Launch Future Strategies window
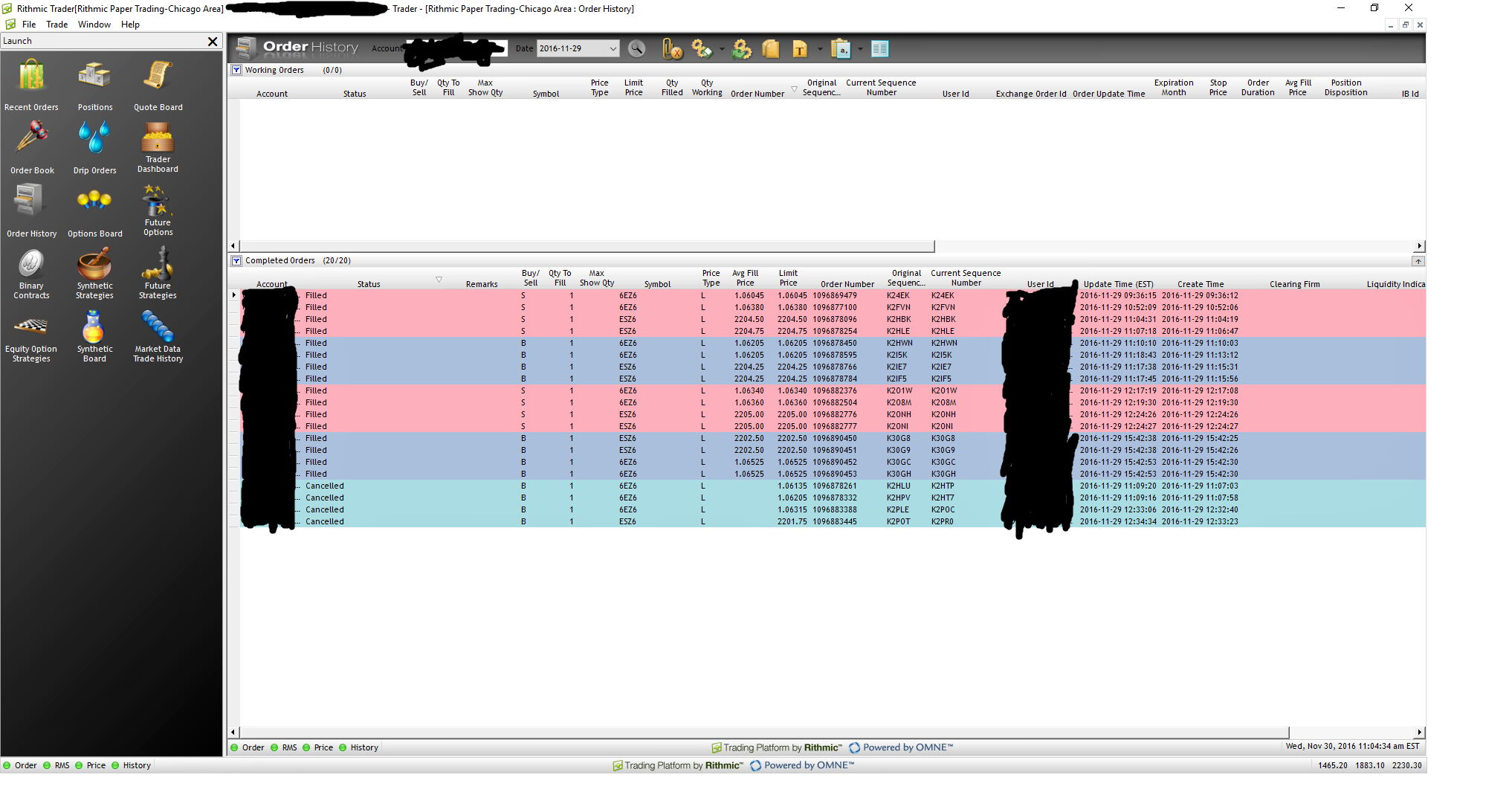Viewport: 1512px width, 795px height. [158, 274]
